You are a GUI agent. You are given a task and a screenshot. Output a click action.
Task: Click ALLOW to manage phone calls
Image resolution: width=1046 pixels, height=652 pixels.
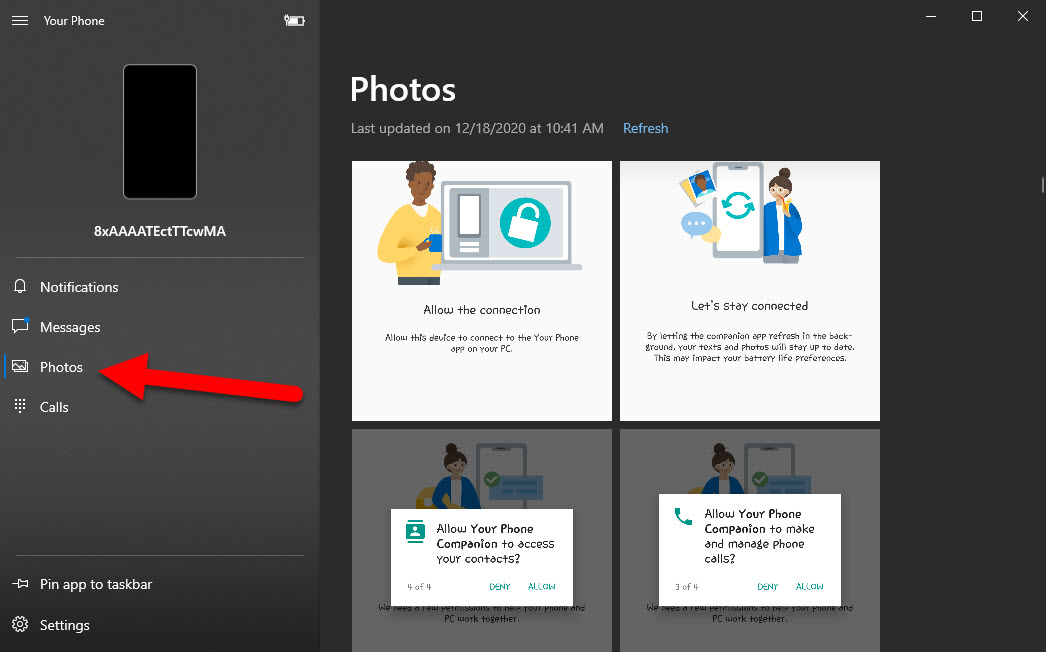810,587
